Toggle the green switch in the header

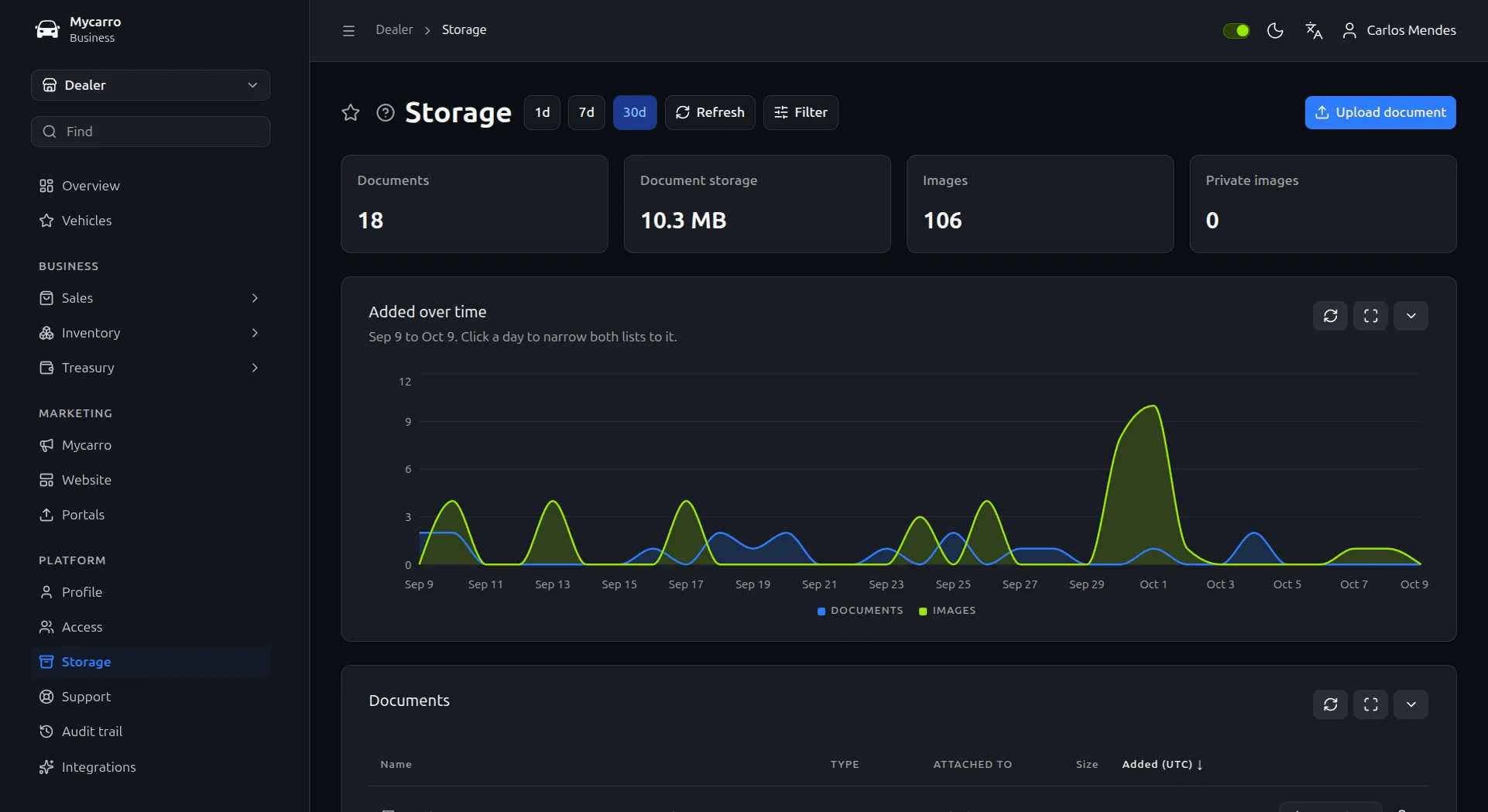click(x=1236, y=30)
